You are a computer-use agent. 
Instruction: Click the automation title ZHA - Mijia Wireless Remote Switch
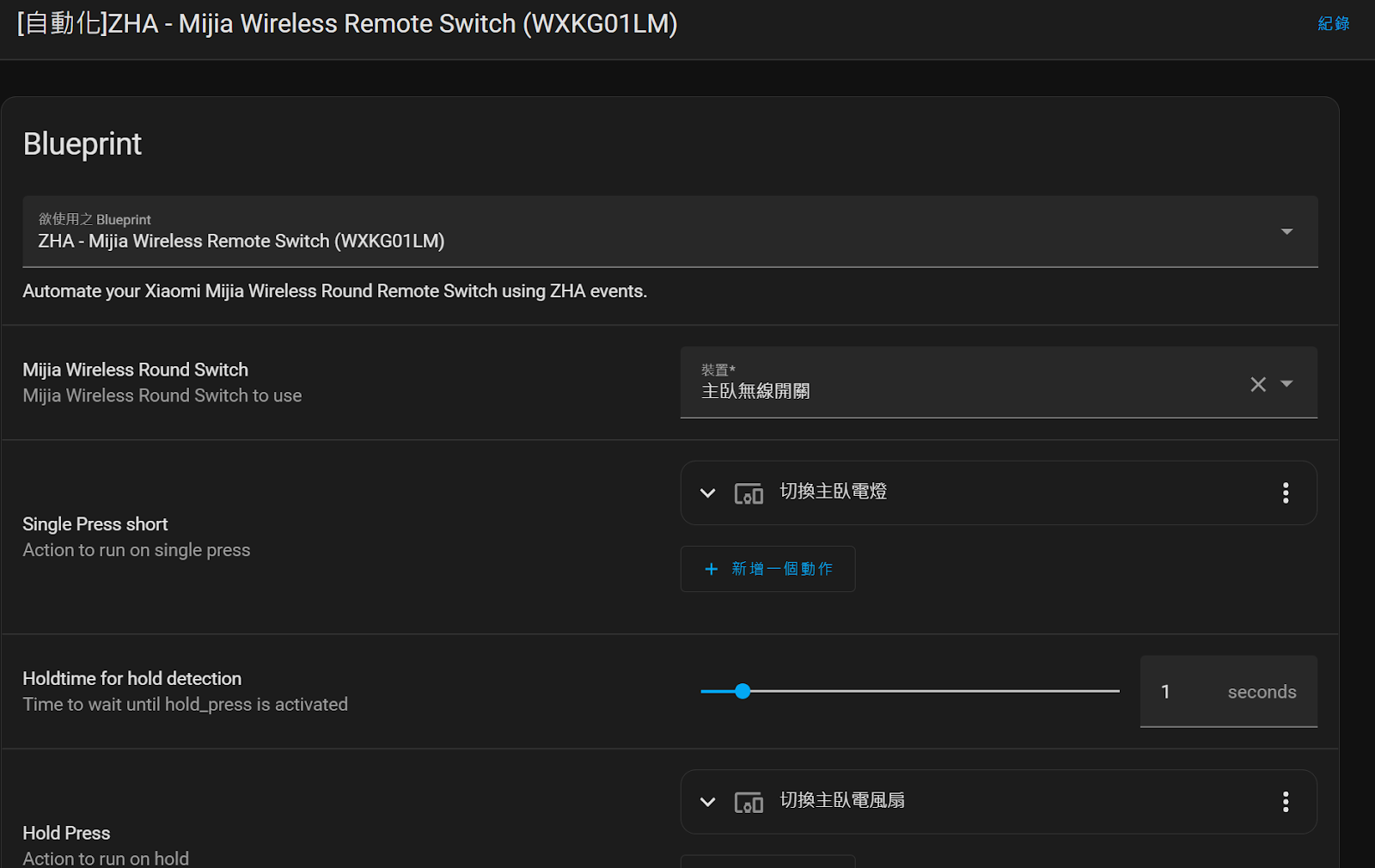coord(347,23)
